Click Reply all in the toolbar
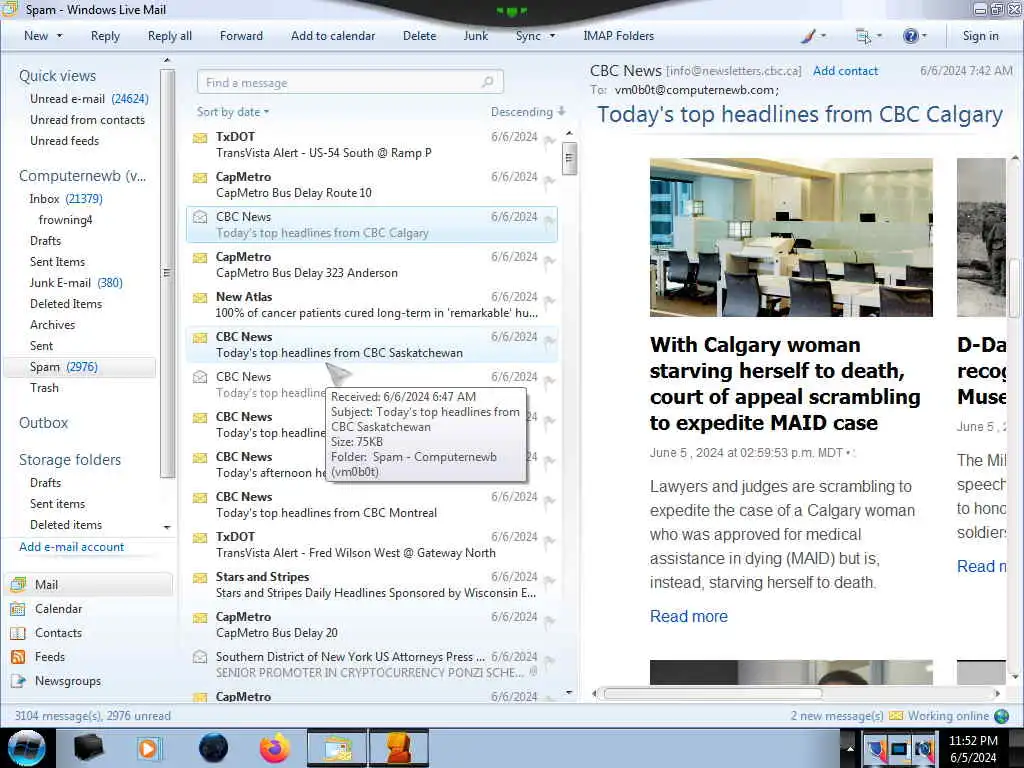Viewport: 1024px width, 768px height. point(170,36)
